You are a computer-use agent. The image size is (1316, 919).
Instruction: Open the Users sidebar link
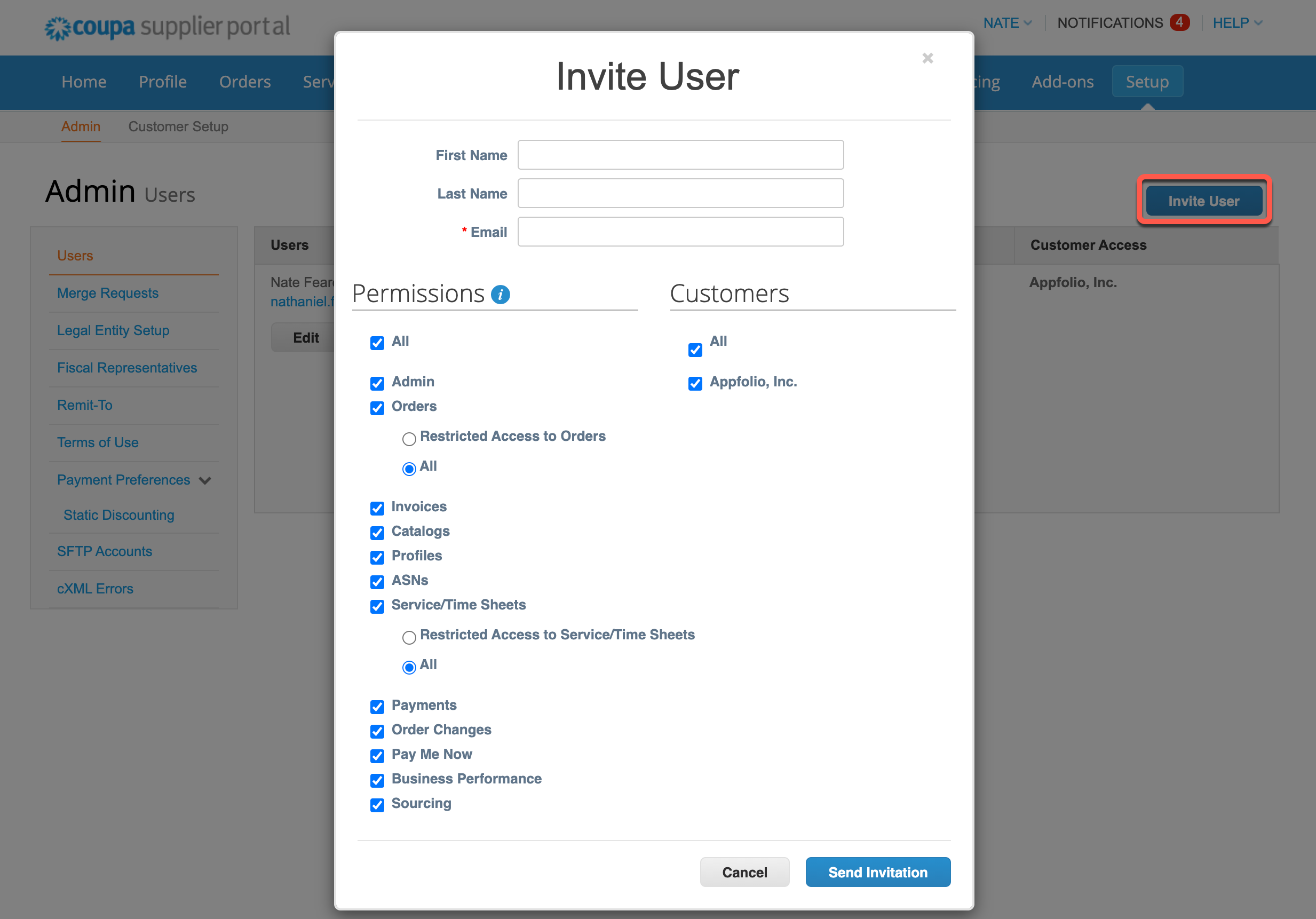[75, 255]
